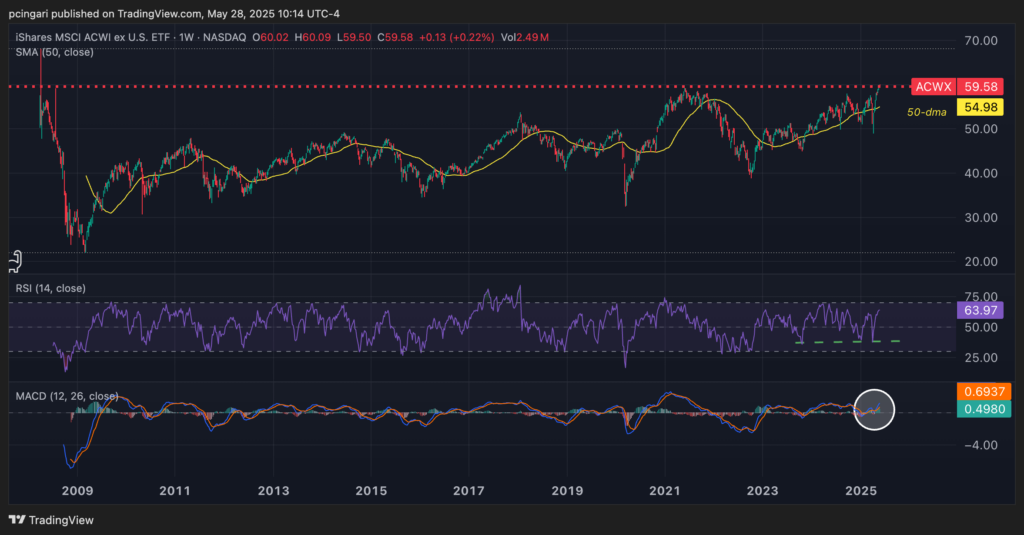Click the red 59.58 price label on axis

point(980,87)
